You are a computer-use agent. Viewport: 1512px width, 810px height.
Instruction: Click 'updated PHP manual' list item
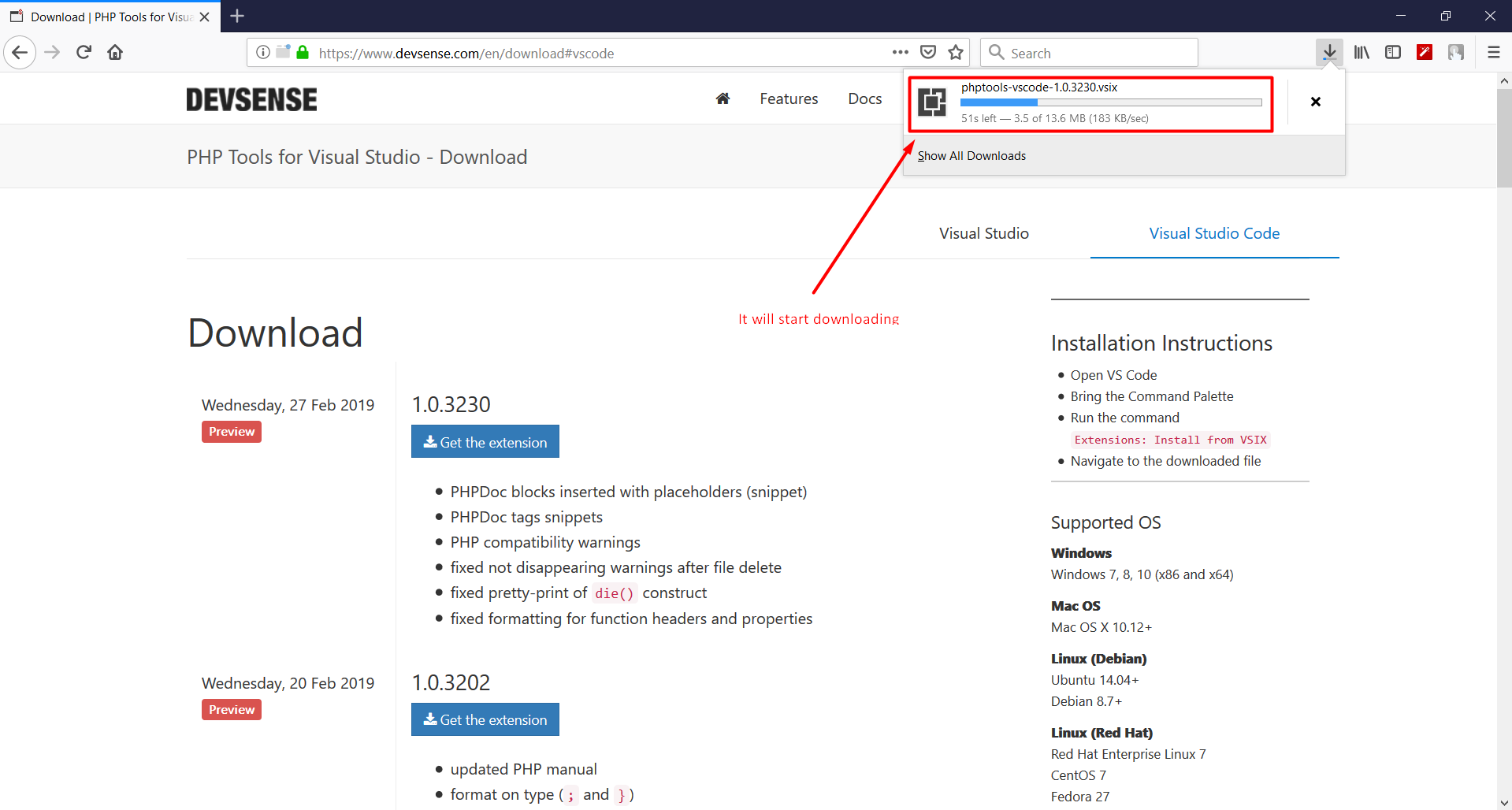(523, 769)
